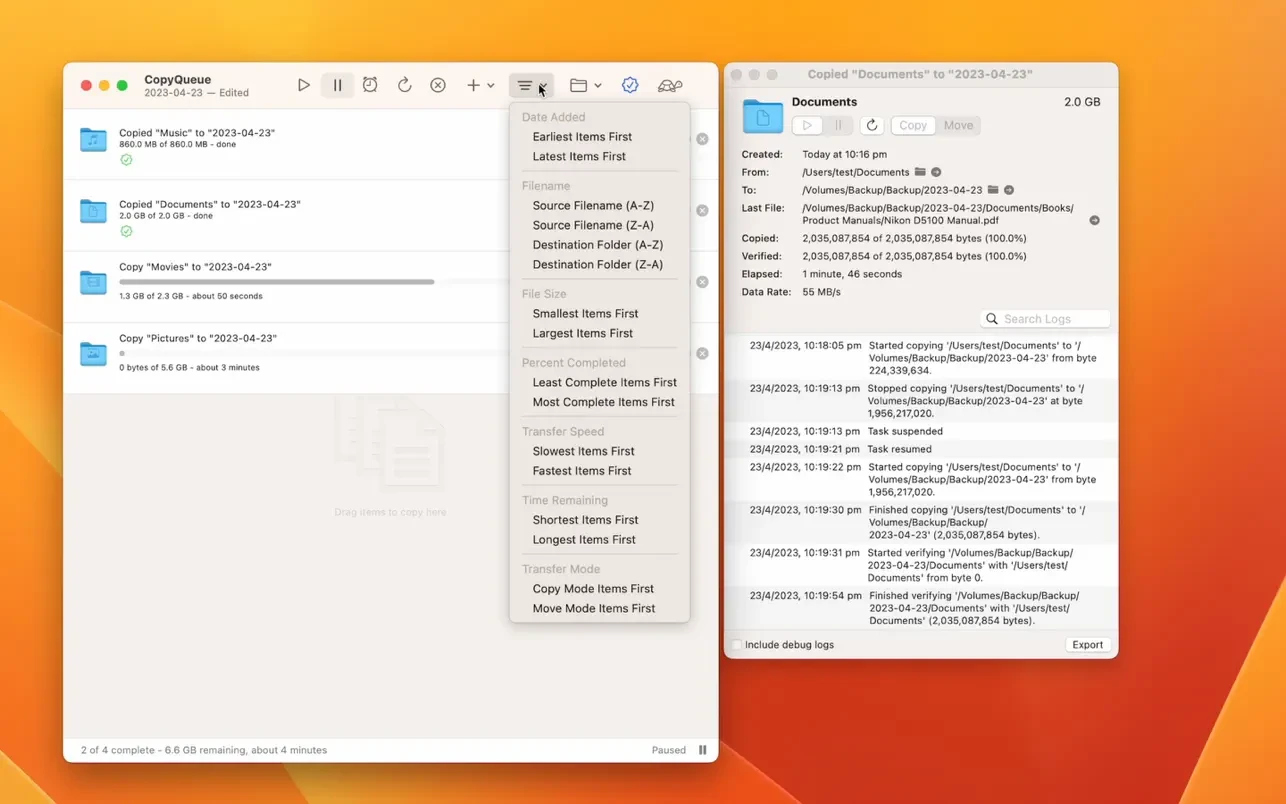Click the Play button in the CopyQueue toolbar
1286x804 pixels.
tap(304, 86)
